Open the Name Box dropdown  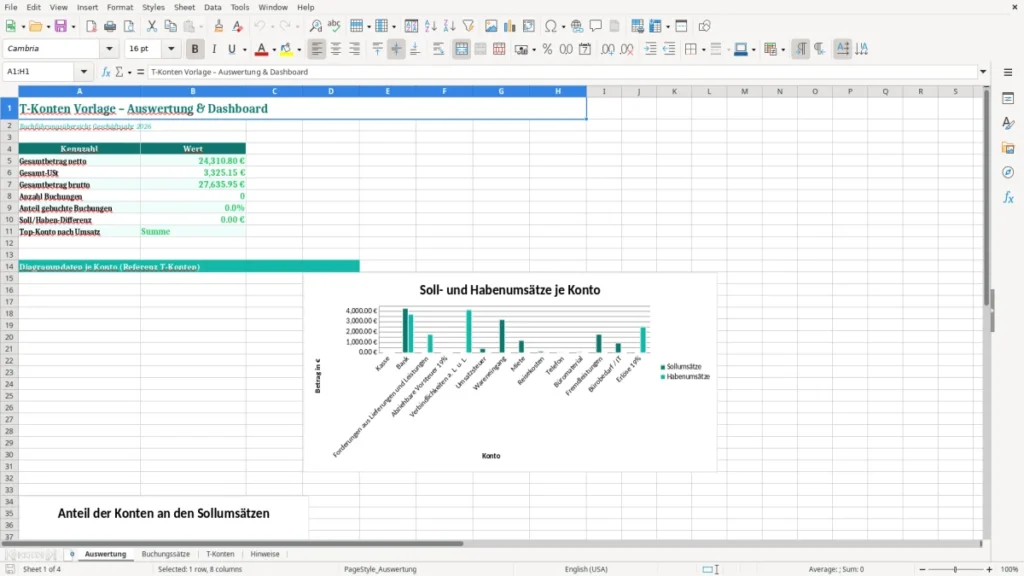[x=84, y=72]
